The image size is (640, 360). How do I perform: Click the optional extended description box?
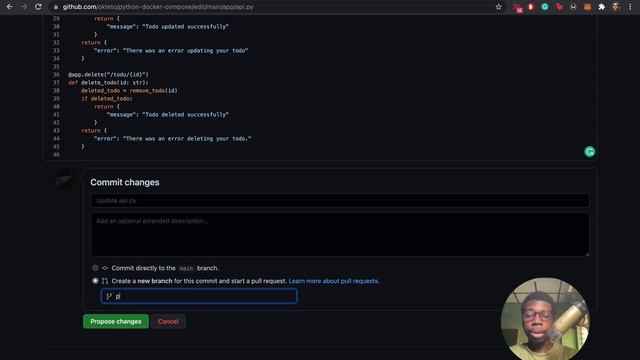click(x=340, y=234)
